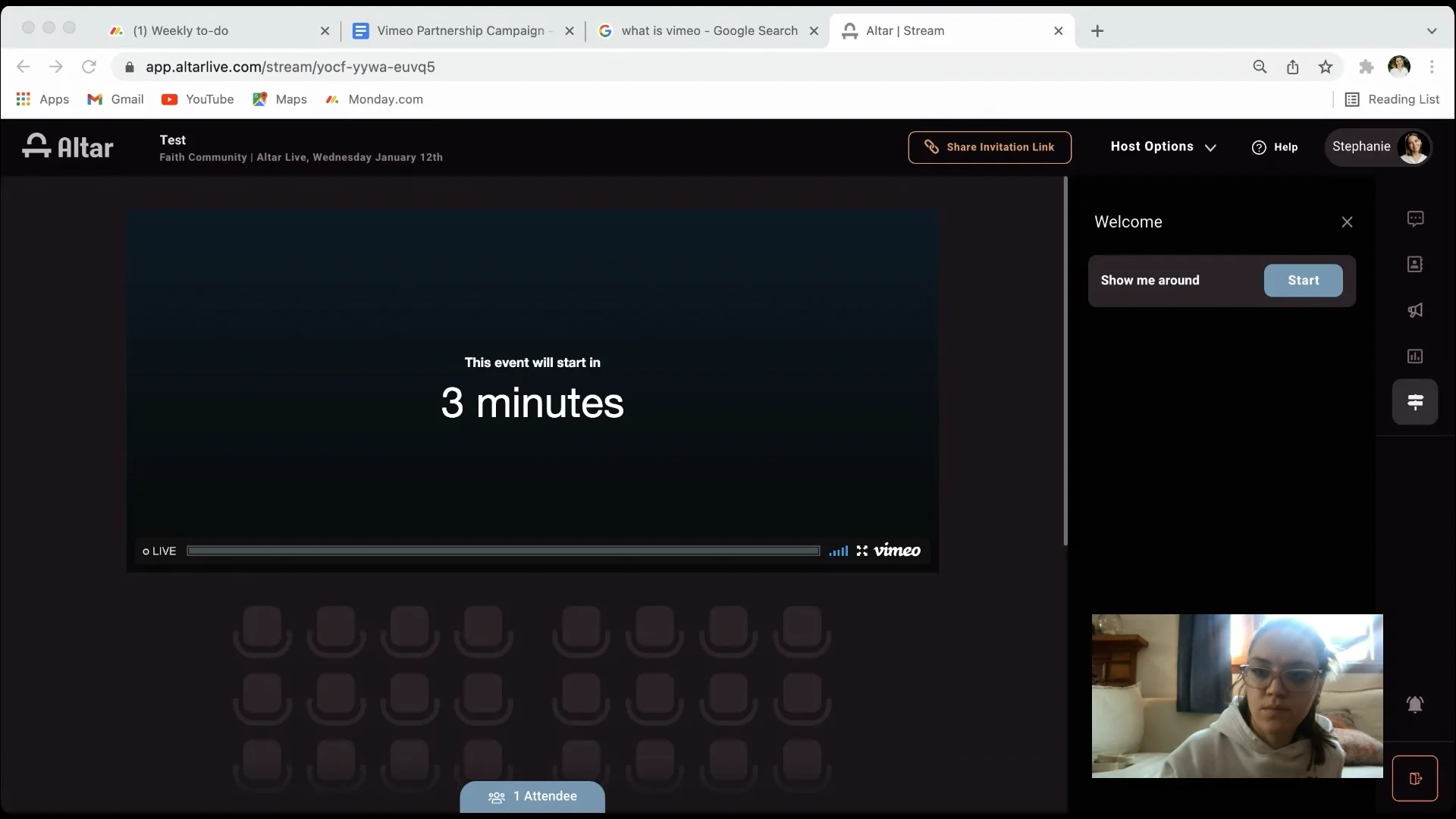Select the Altar | Stream tab

[952, 31]
